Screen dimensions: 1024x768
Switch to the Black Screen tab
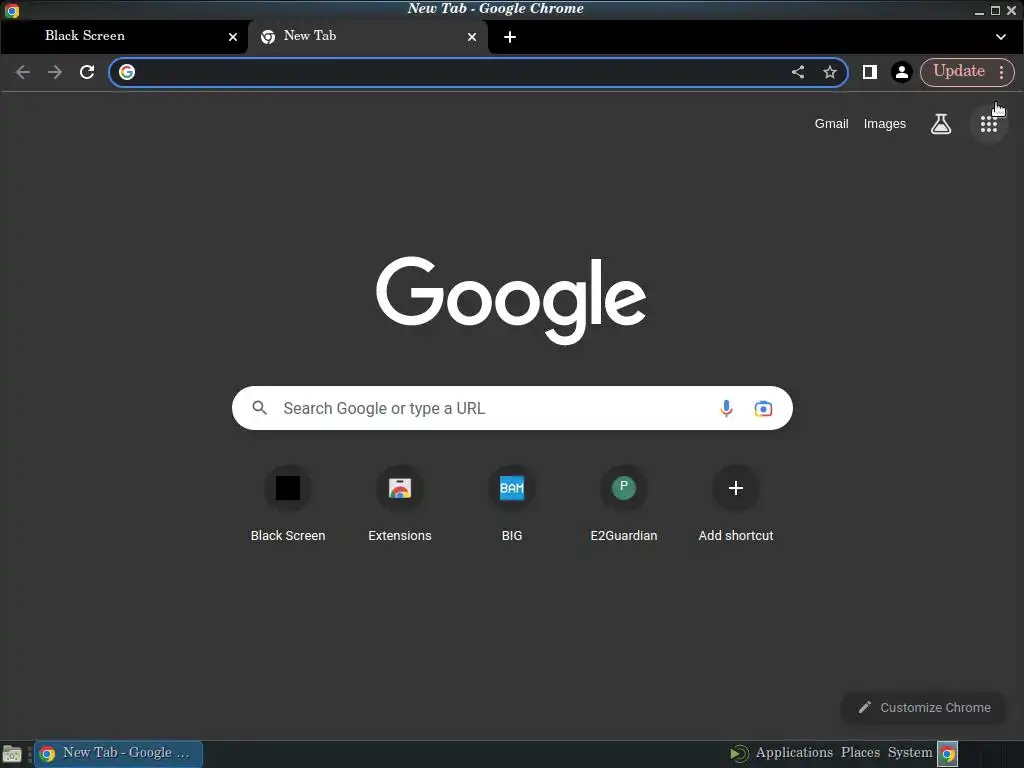coord(124,36)
